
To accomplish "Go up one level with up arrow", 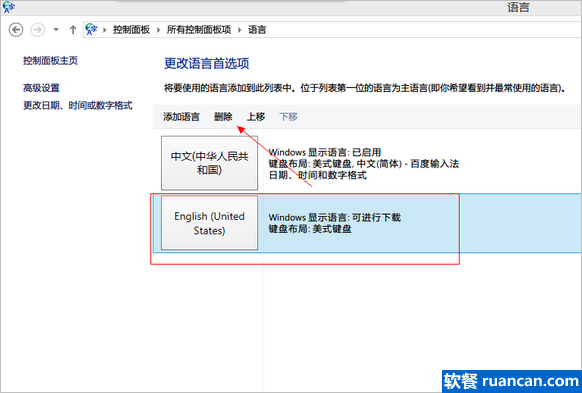I will (73, 30).
